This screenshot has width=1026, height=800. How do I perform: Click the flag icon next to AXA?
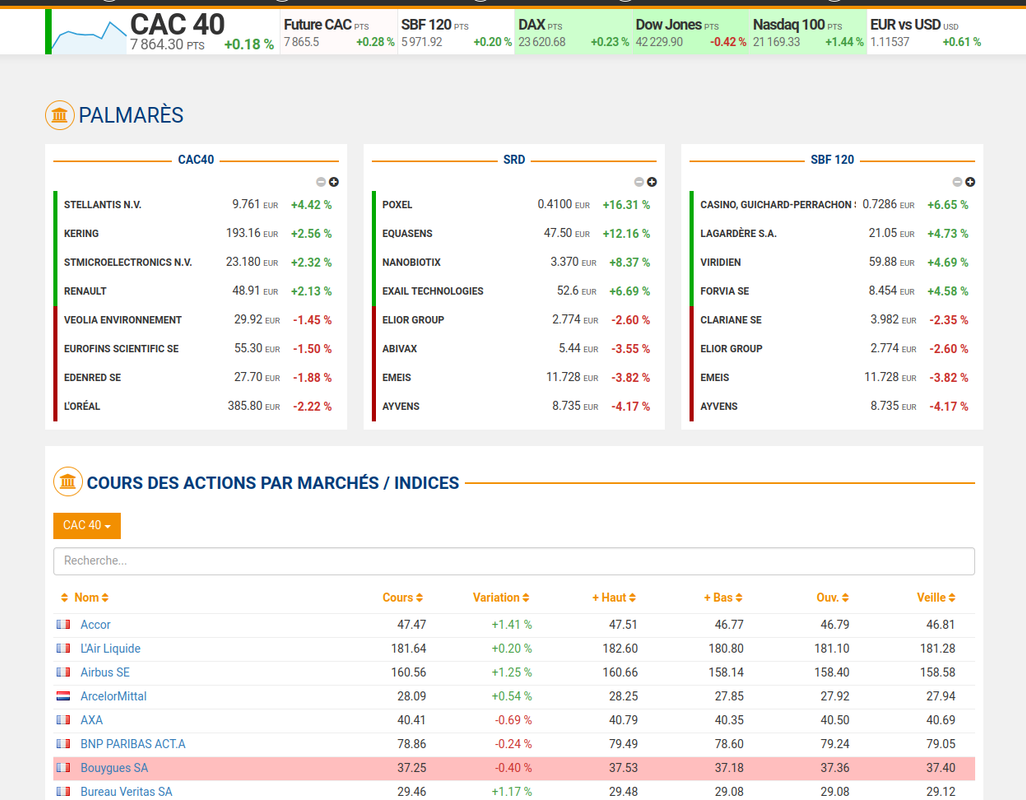point(63,720)
